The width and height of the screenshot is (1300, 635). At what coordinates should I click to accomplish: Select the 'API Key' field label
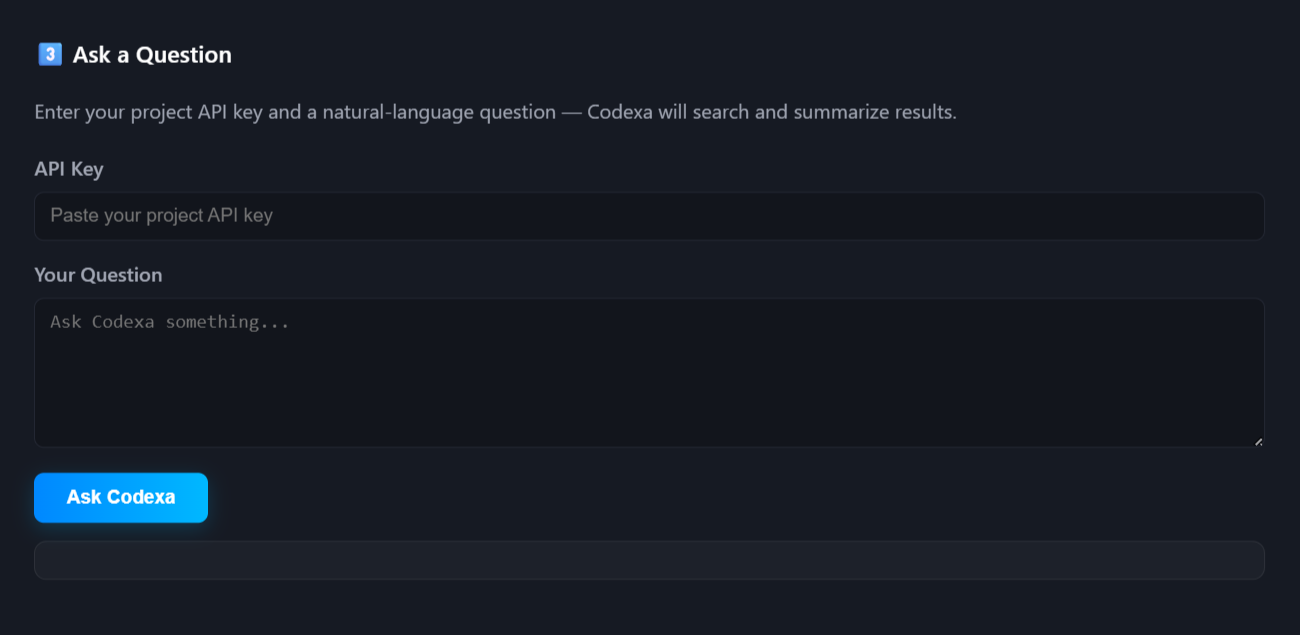point(69,169)
